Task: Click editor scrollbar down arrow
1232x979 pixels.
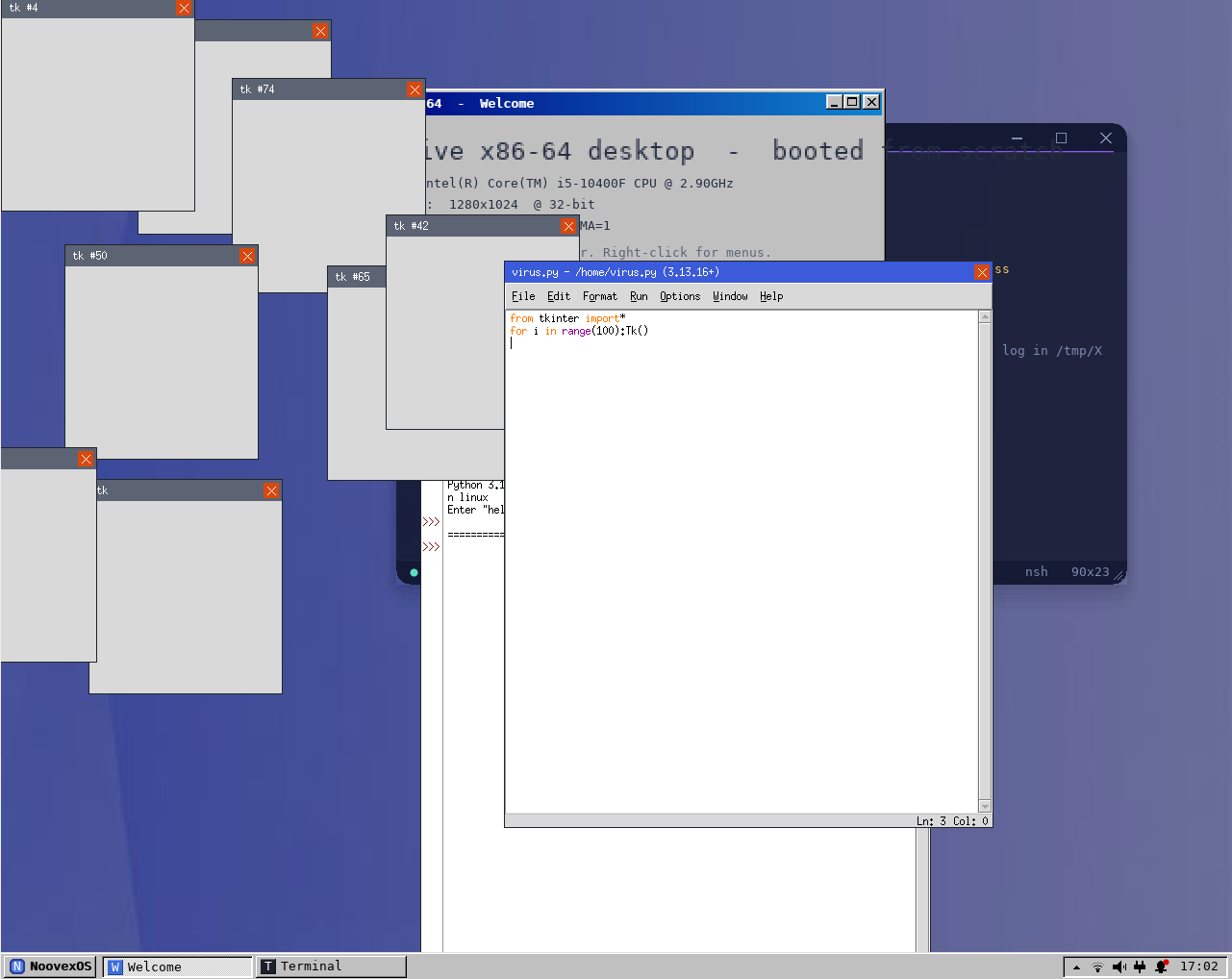Action: (x=985, y=806)
